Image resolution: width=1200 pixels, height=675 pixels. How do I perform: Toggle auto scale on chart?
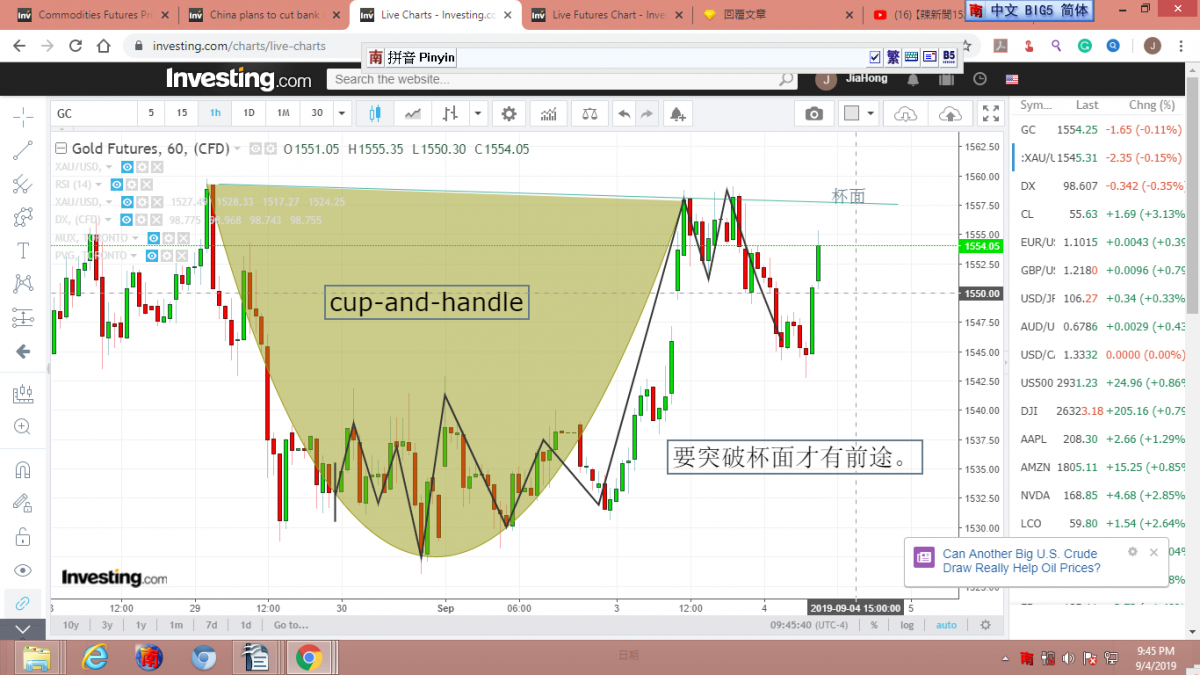click(945, 625)
